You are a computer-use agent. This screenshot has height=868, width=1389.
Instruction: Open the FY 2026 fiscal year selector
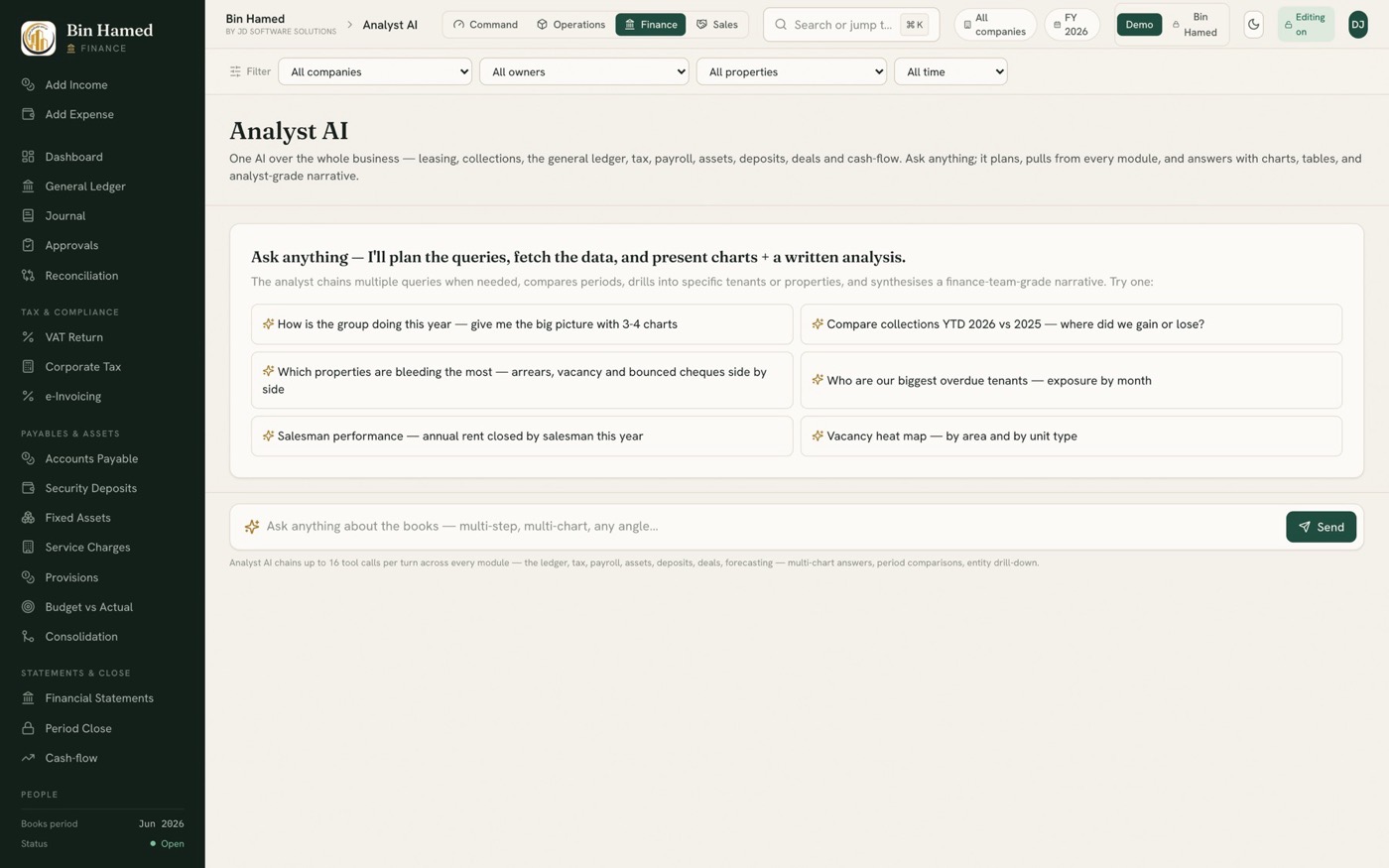click(x=1072, y=25)
